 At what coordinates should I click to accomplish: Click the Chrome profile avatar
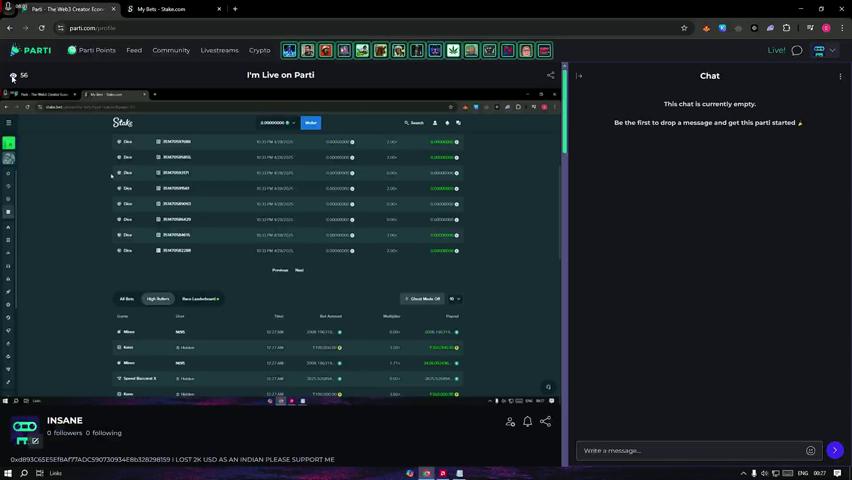[x=826, y=28]
